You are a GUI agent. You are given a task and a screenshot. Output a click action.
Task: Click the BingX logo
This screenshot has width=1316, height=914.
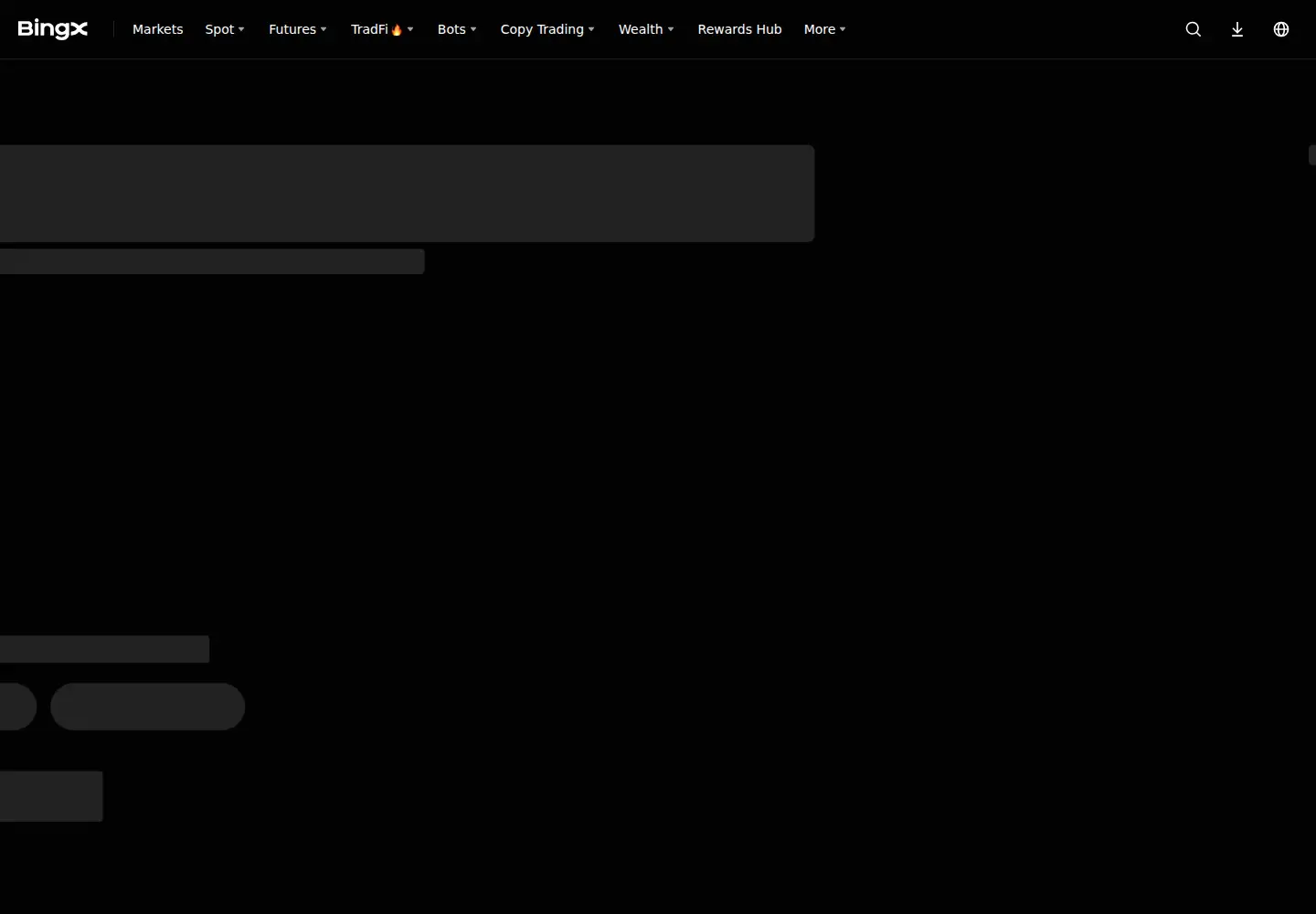point(53,29)
